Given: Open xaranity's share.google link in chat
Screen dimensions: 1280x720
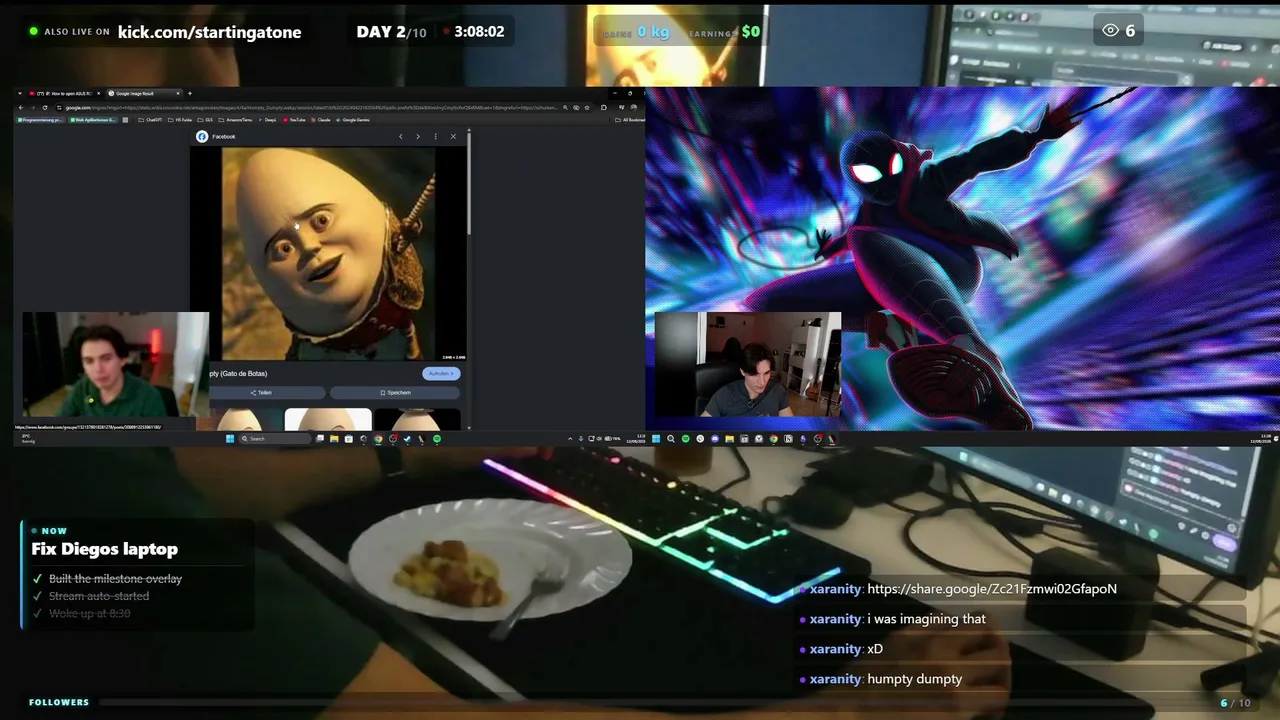Looking at the screenshot, I should (992, 589).
